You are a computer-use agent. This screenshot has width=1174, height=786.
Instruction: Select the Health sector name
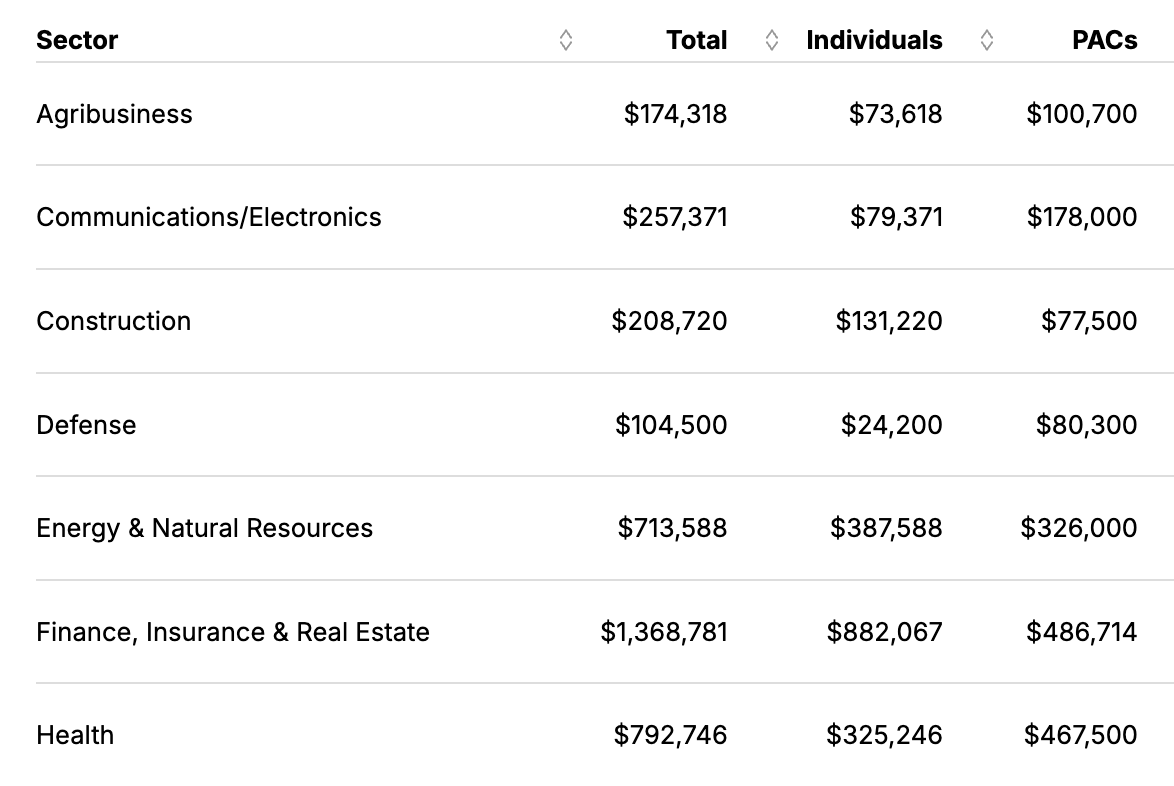75,735
